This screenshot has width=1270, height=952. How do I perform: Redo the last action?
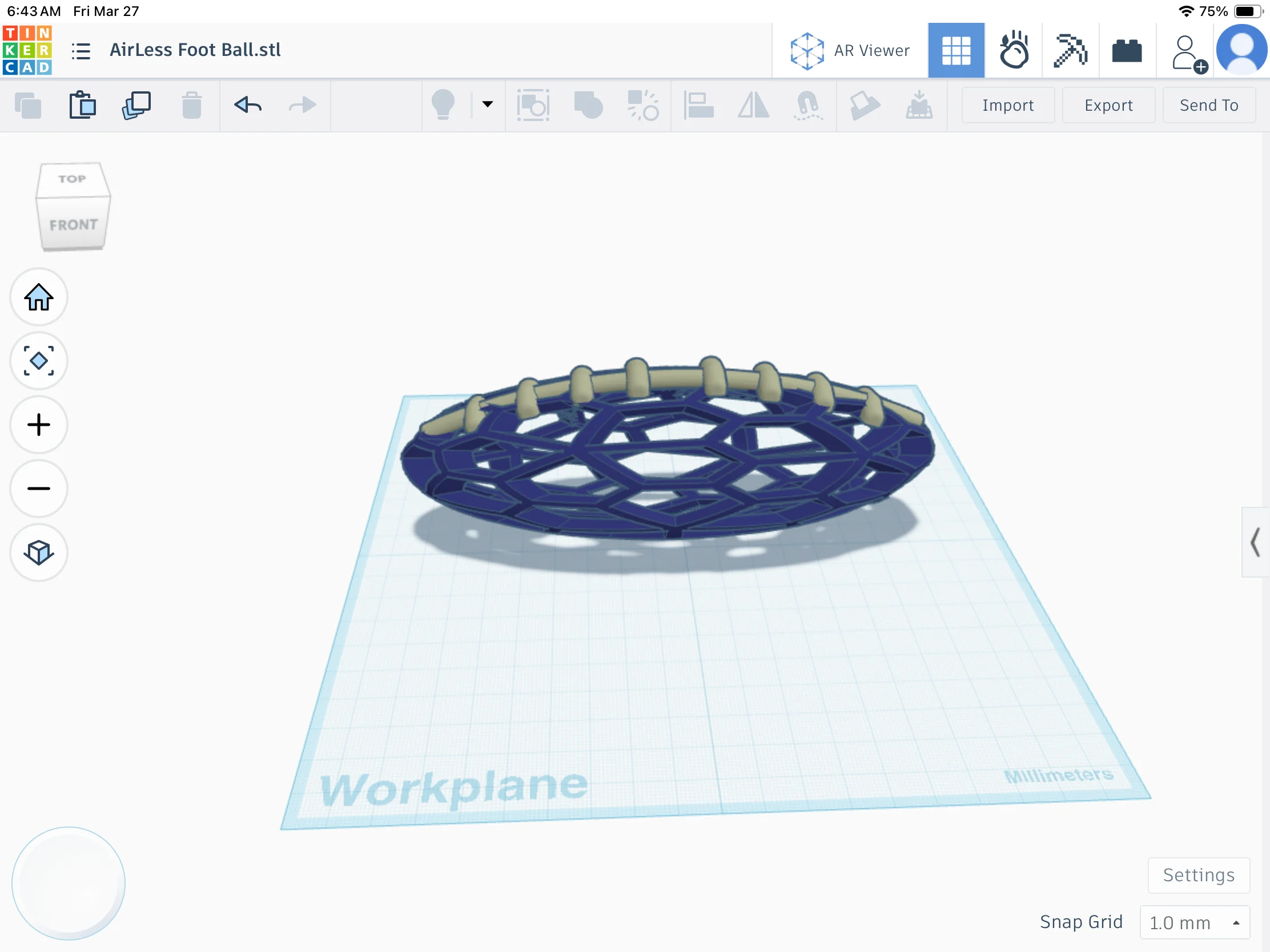(x=302, y=104)
